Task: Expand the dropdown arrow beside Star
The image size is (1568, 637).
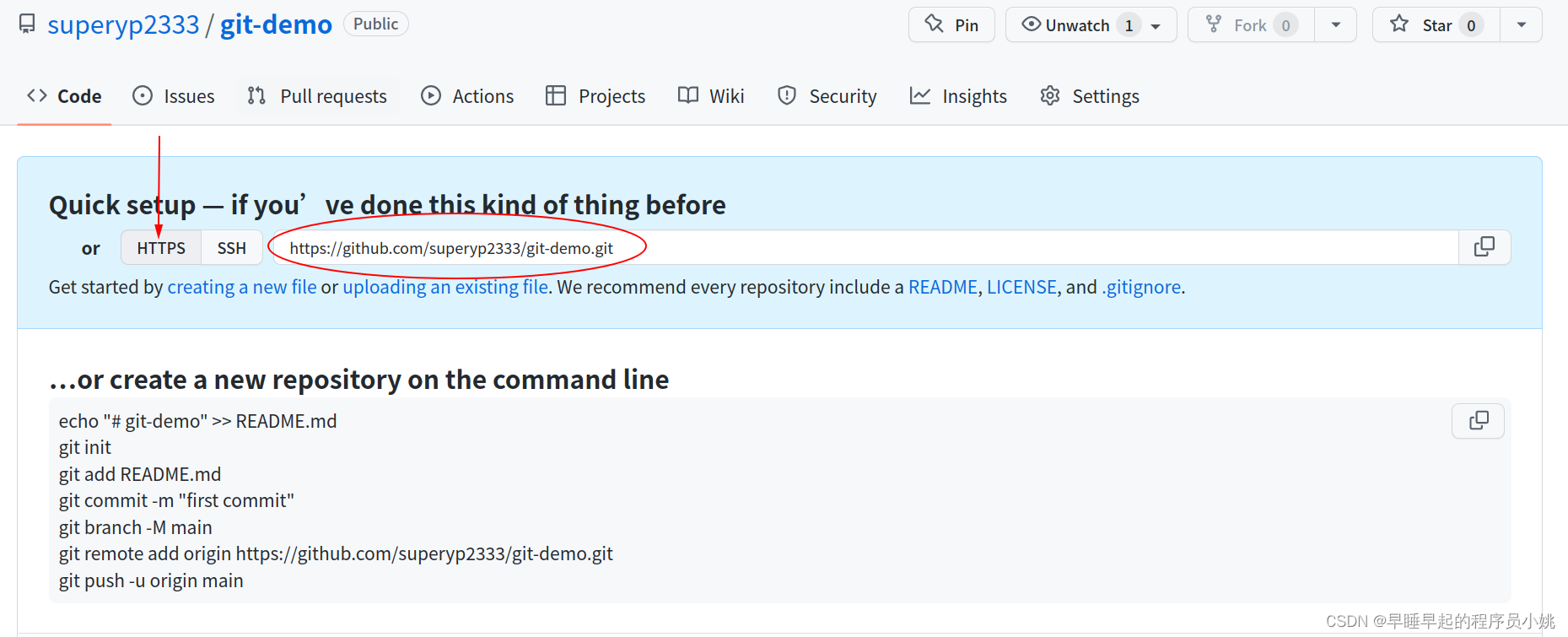Action: pyautogui.click(x=1522, y=24)
